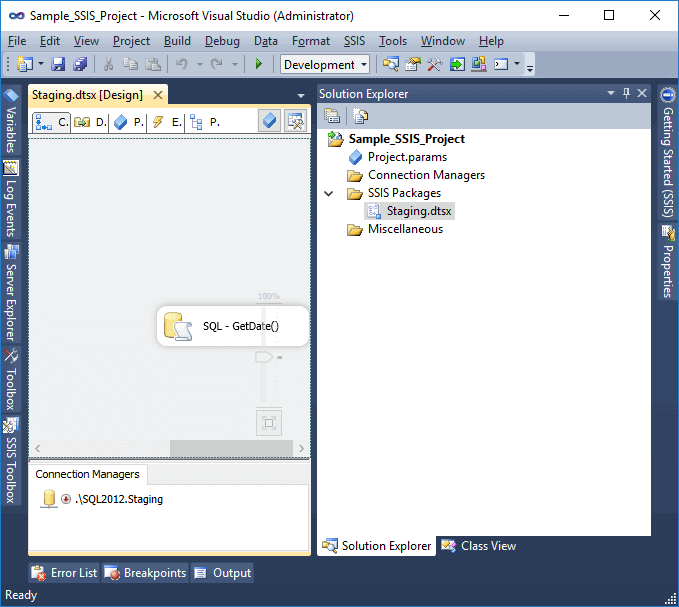
Task: Select the SQL - GetDate() Execute SQL task
Action: [x=233, y=326]
